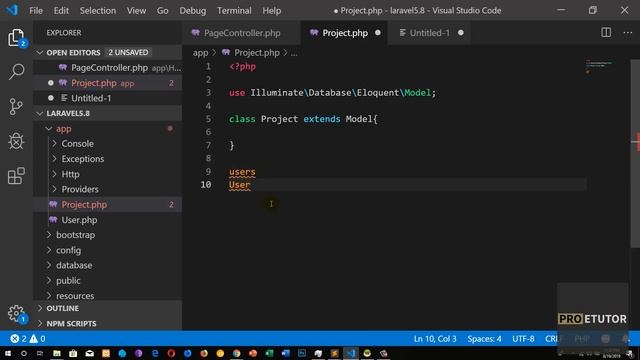The image size is (640, 360).
Task: Click the breadcrumb ellipsis after Project.php
Action: point(294,53)
